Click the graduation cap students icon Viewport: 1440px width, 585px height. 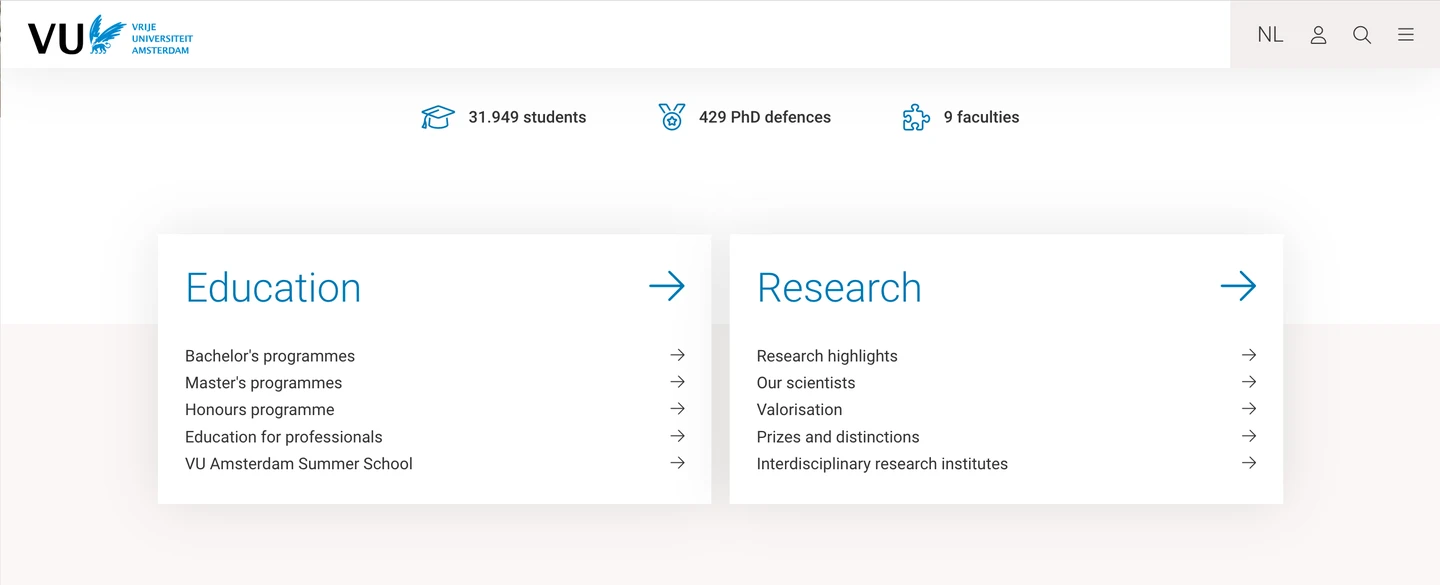pos(438,117)
